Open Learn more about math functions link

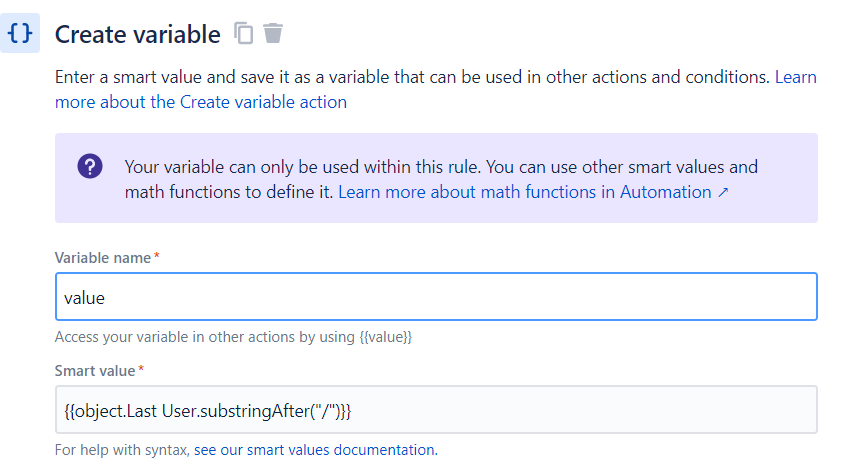(525, 191)
